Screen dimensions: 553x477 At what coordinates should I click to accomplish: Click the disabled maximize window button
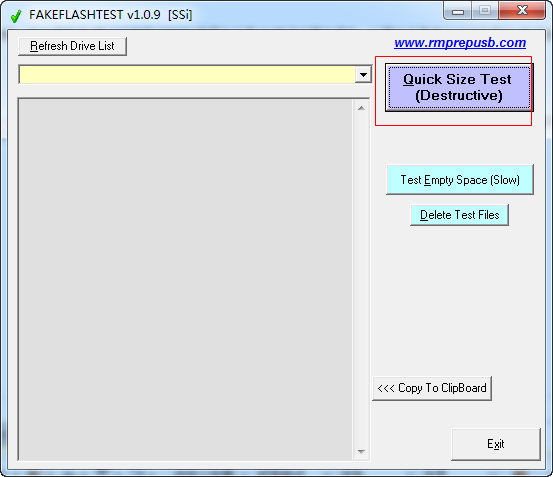[x=485, y=11]
